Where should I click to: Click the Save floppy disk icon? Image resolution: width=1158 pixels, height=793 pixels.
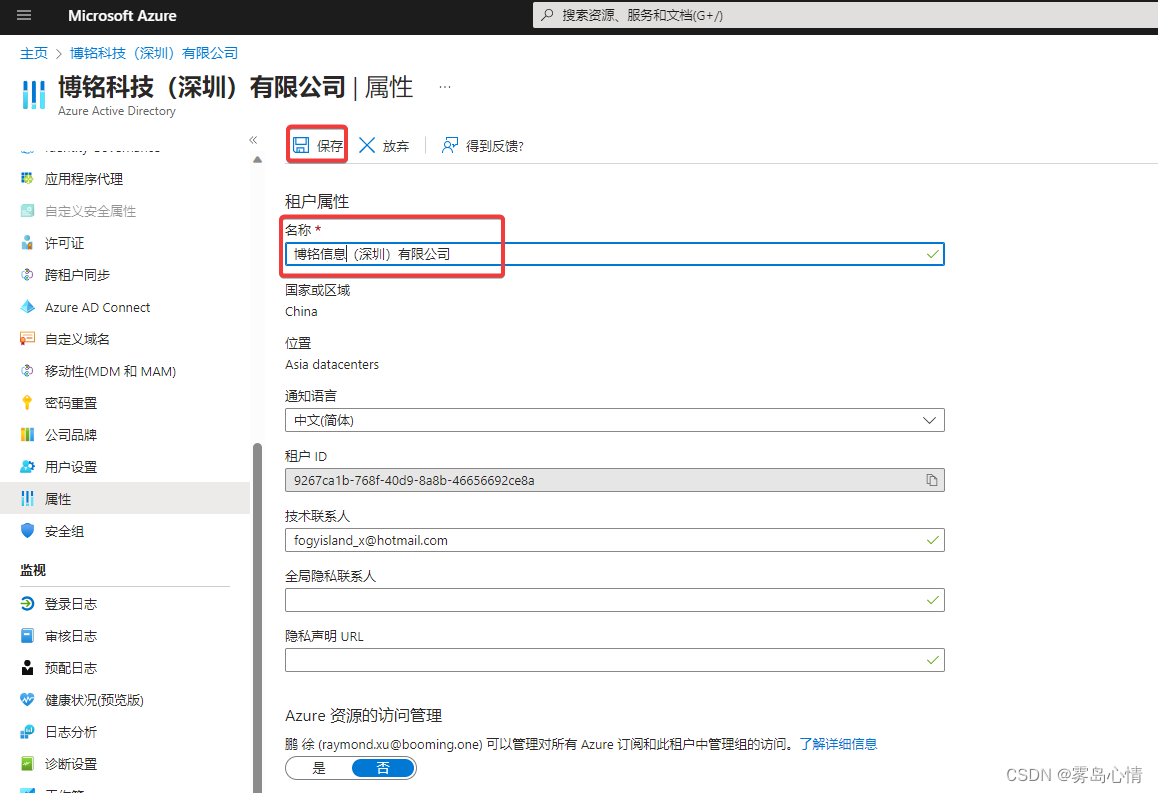click(301, 145)
